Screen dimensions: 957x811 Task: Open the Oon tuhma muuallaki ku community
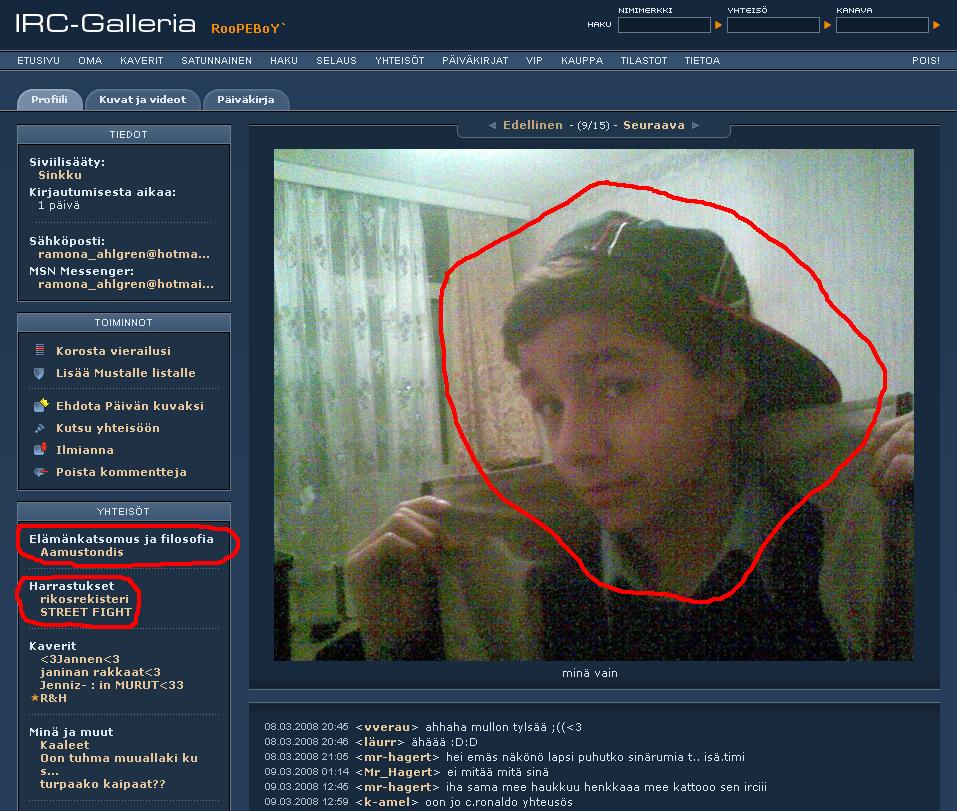coord(119,764)
